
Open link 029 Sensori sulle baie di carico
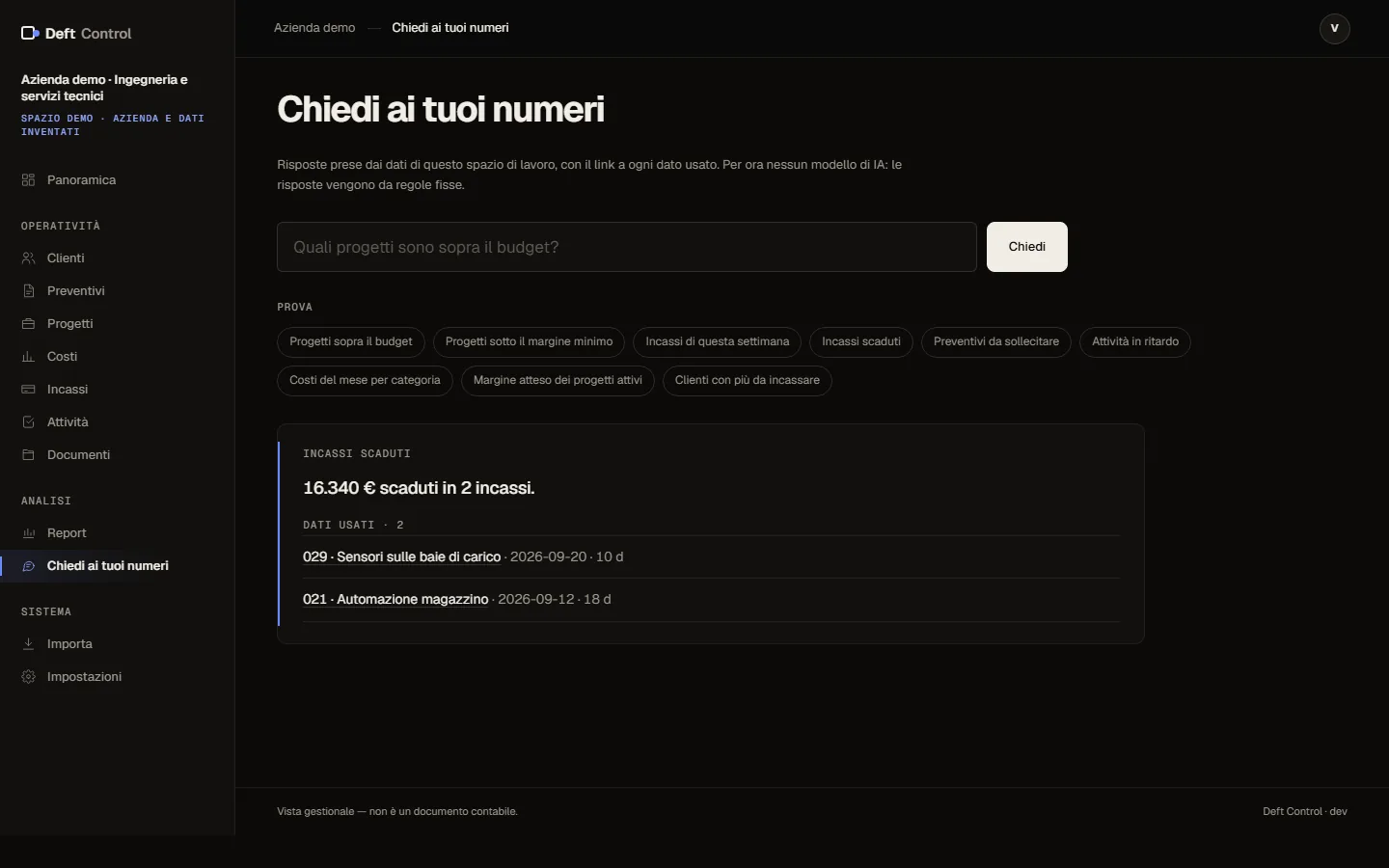coord(401,556)
